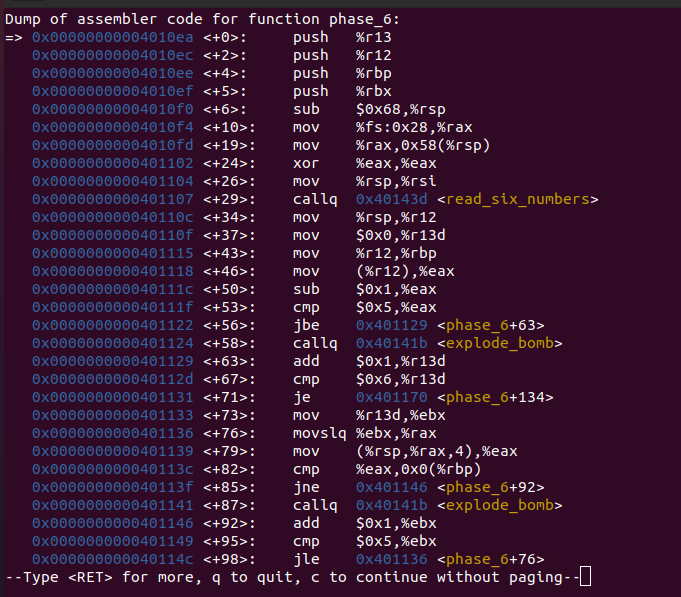
Task: Click the operand '%fs:0x28,%rax'
Action: point(414,127)
